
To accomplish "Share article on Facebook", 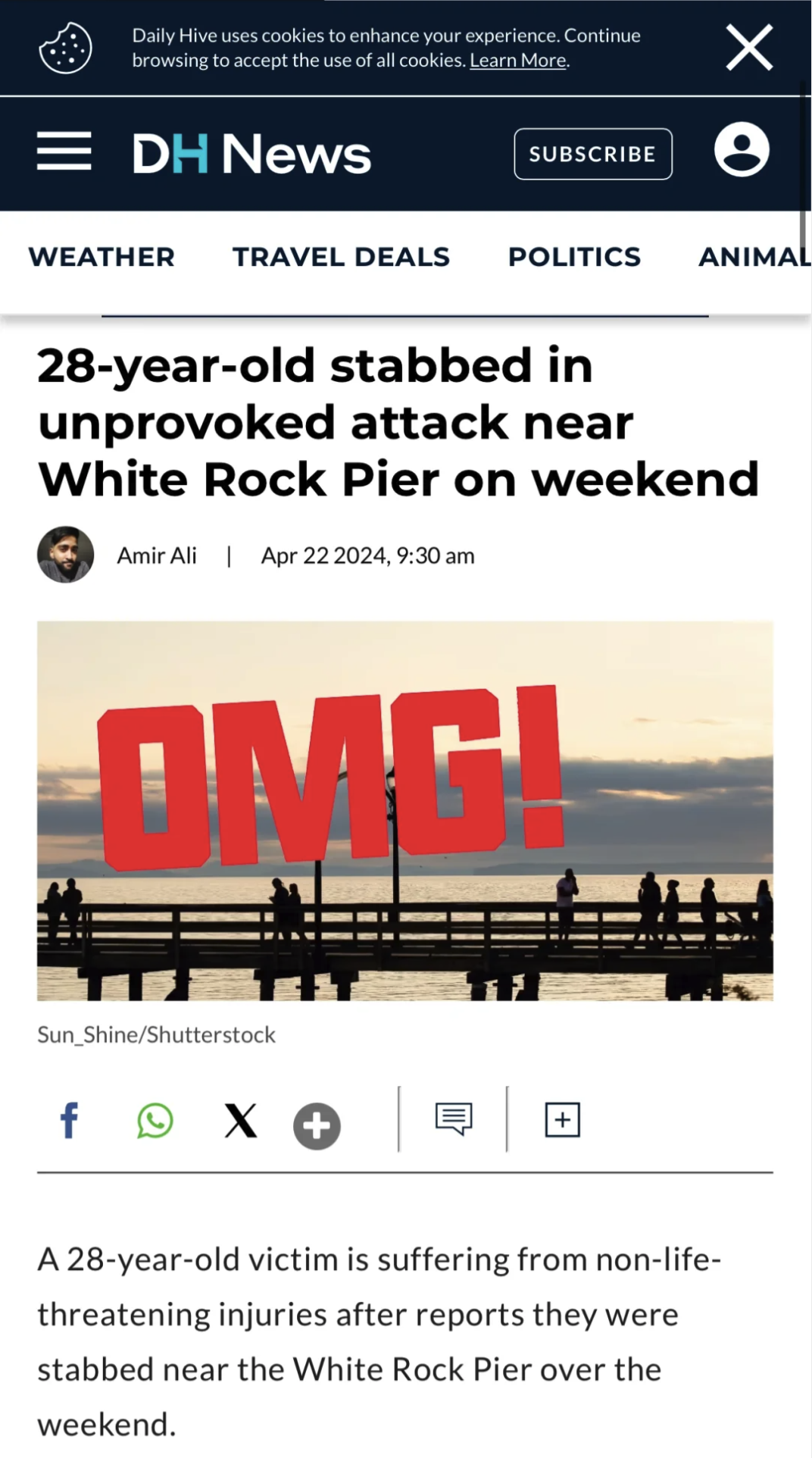I will [x=69, y=1120].
